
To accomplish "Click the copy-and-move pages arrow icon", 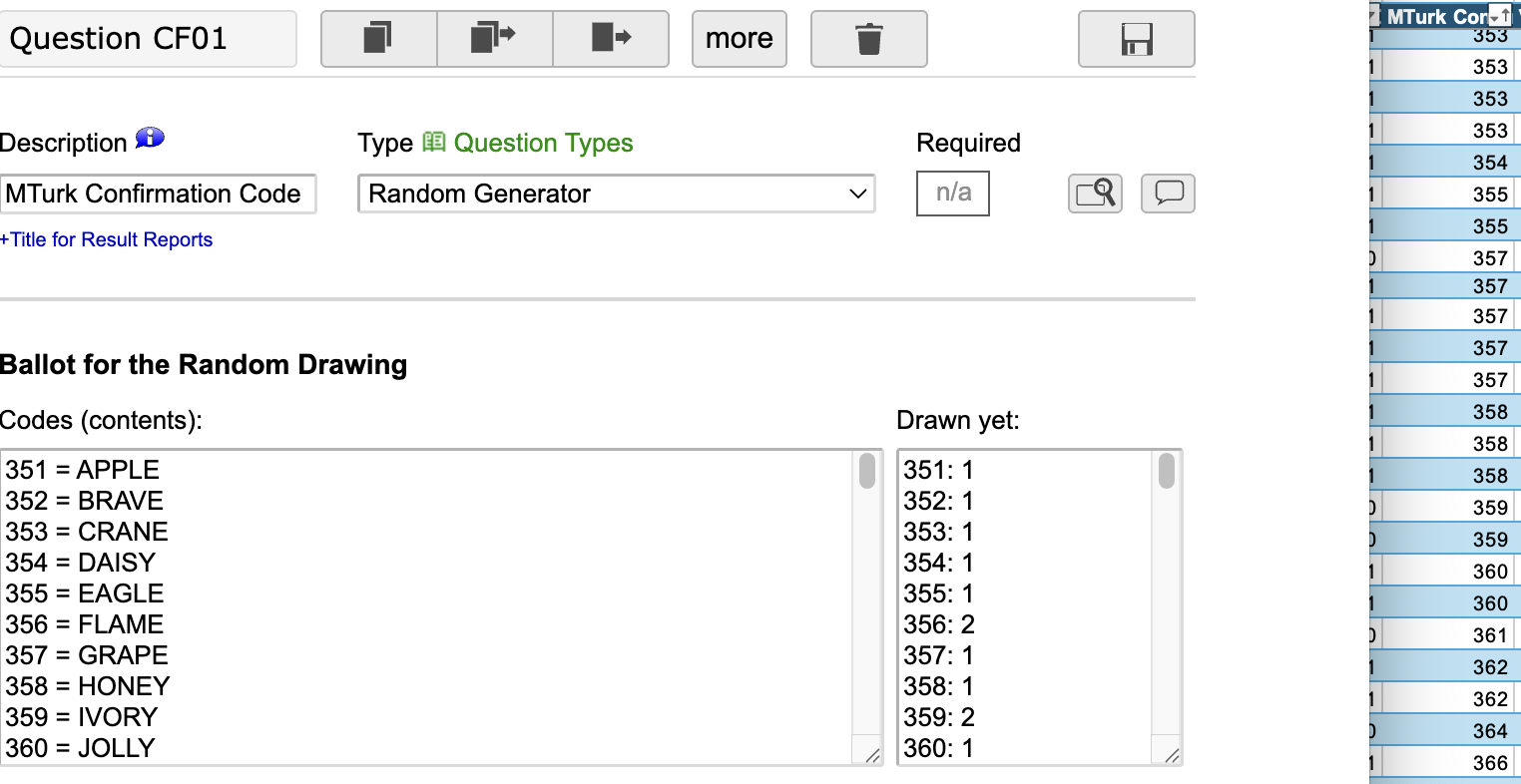I will pyautogui.click(x=494, y=39).
